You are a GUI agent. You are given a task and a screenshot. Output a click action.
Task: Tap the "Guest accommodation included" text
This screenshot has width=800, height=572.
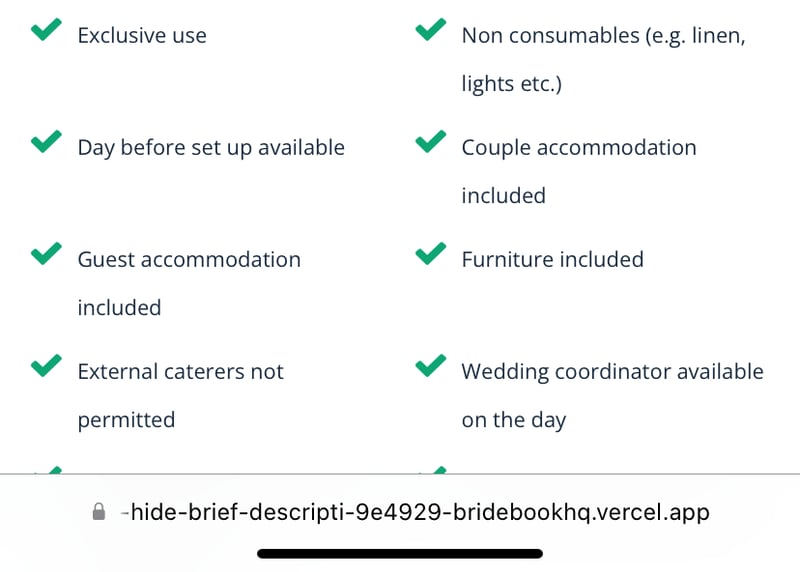pyautogui.click(x=189, y=283)
